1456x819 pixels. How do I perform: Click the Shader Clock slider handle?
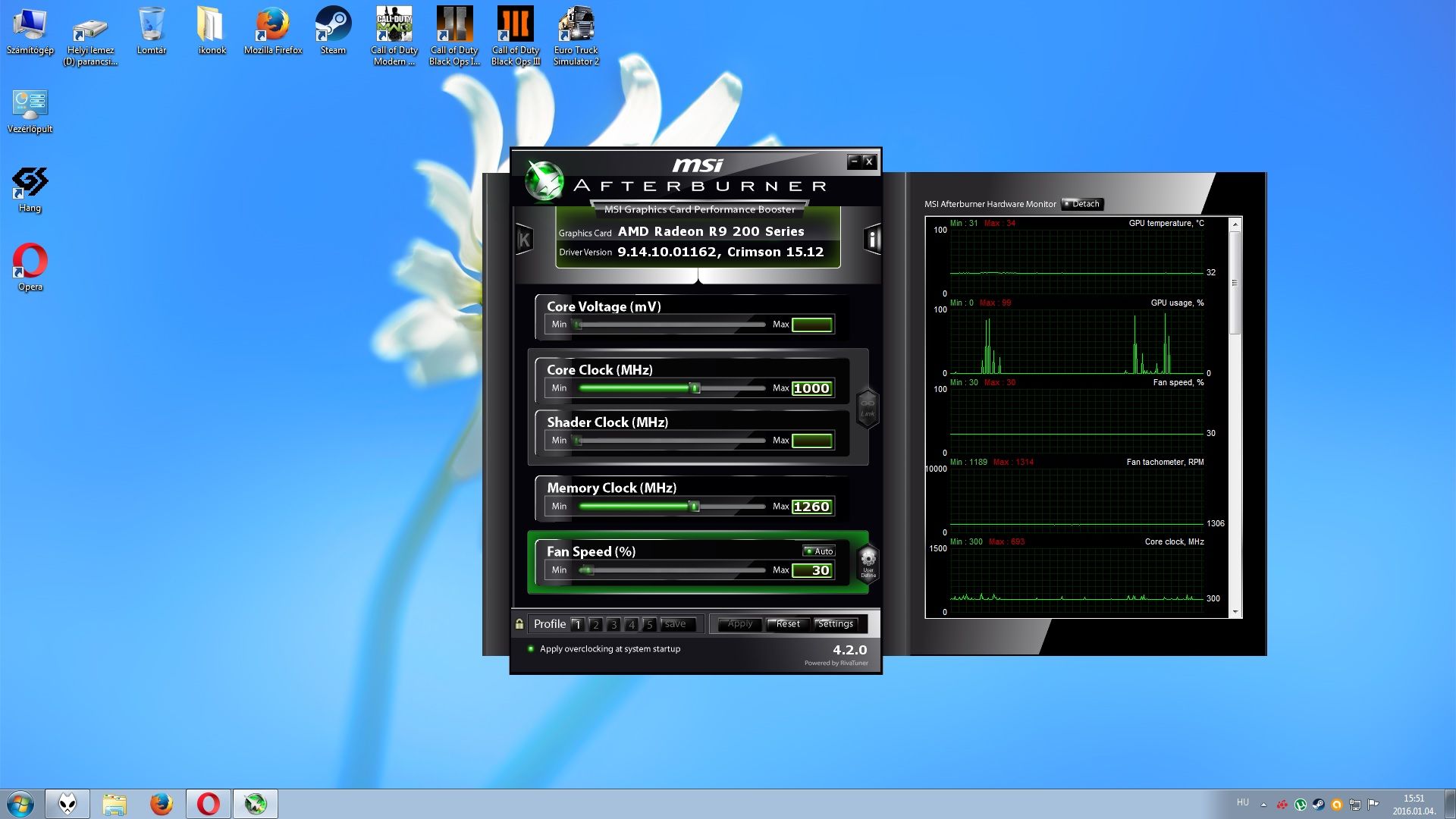pyautogui.click(x=578, y=441)
